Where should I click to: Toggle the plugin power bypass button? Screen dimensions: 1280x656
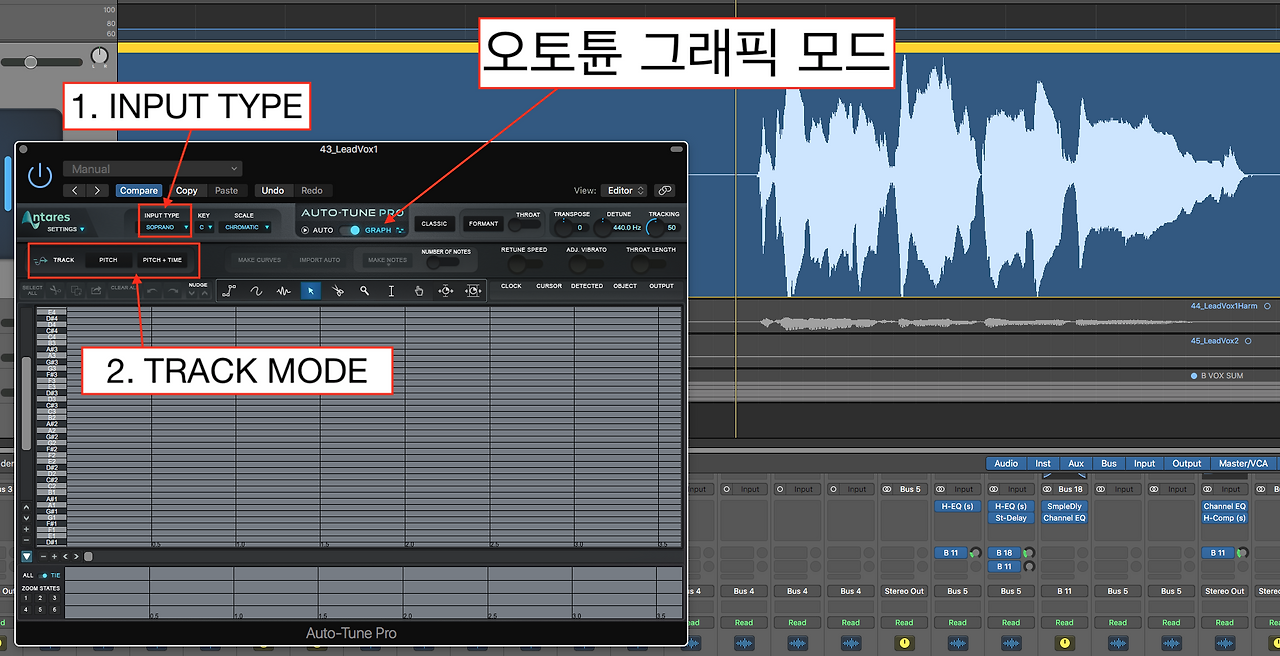click(39, 176)
